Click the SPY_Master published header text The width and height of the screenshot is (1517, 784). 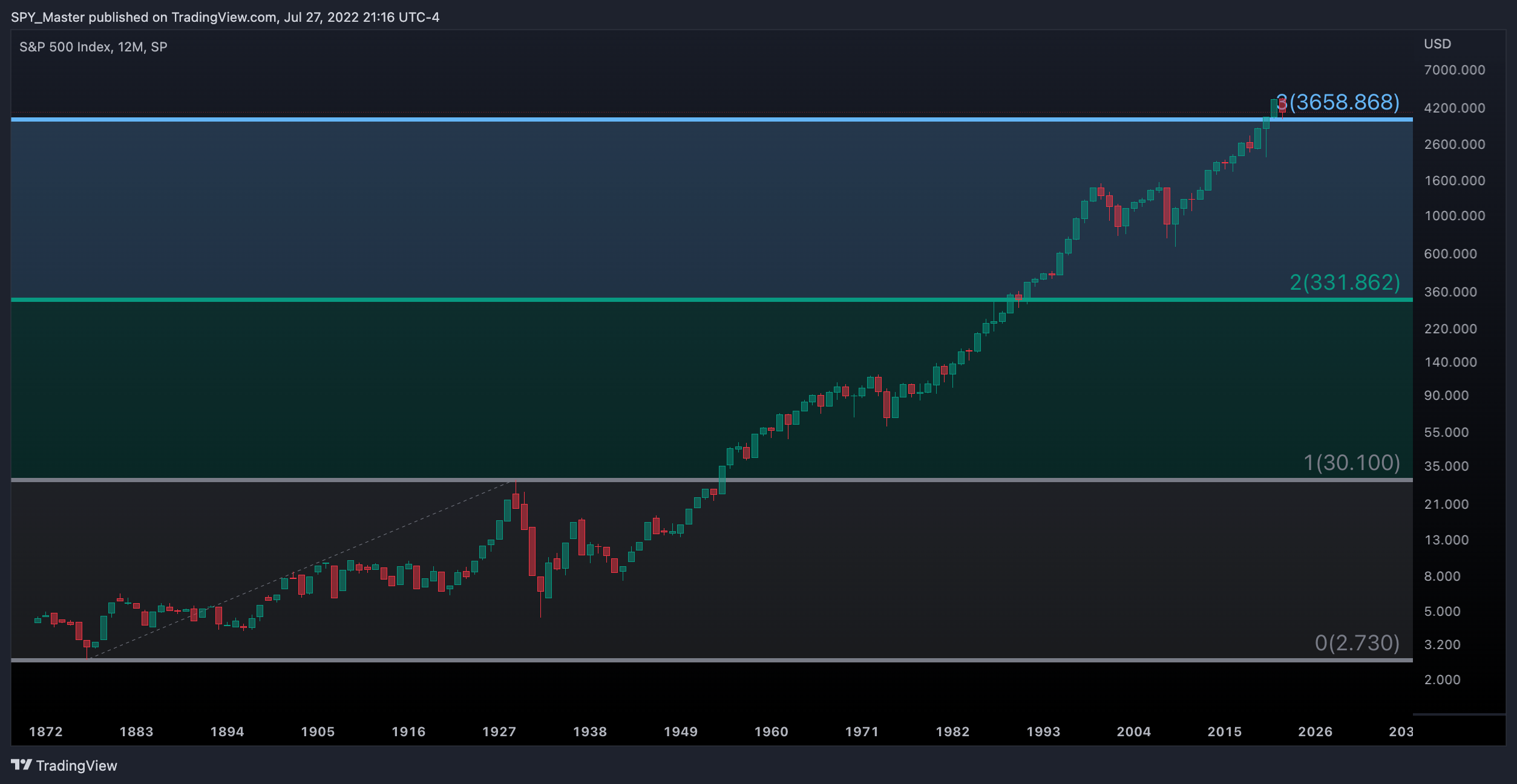pyautogui.click(x=225, y=17)
